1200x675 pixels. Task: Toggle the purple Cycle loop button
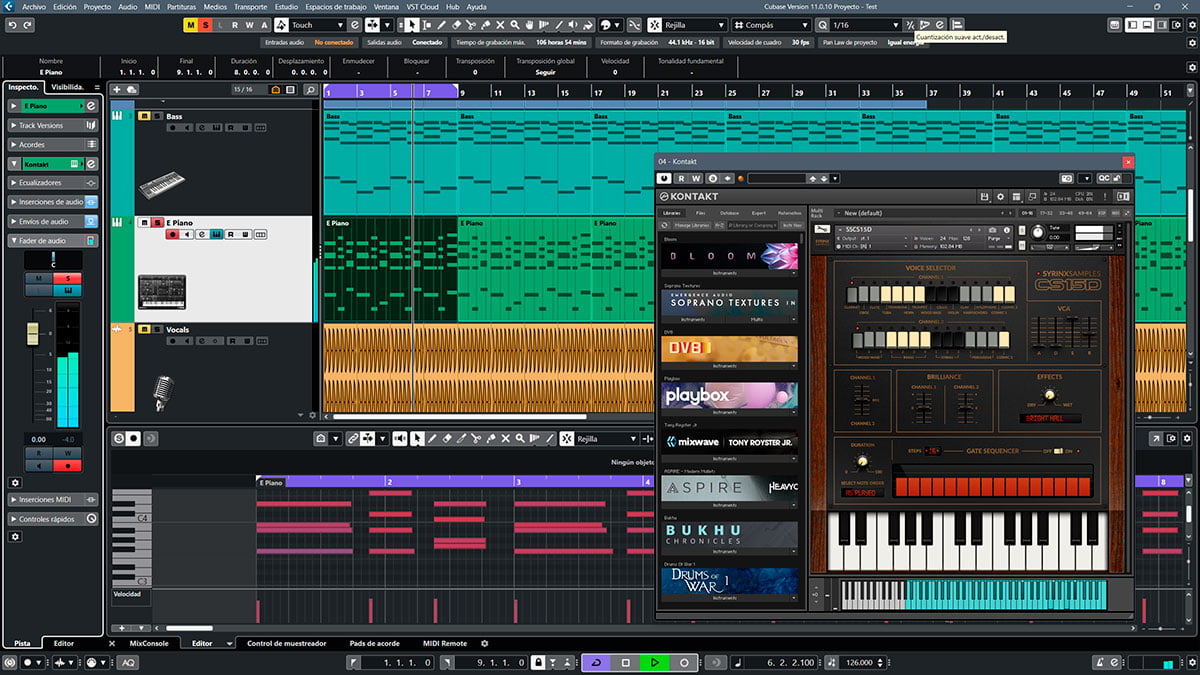[596, 662]
